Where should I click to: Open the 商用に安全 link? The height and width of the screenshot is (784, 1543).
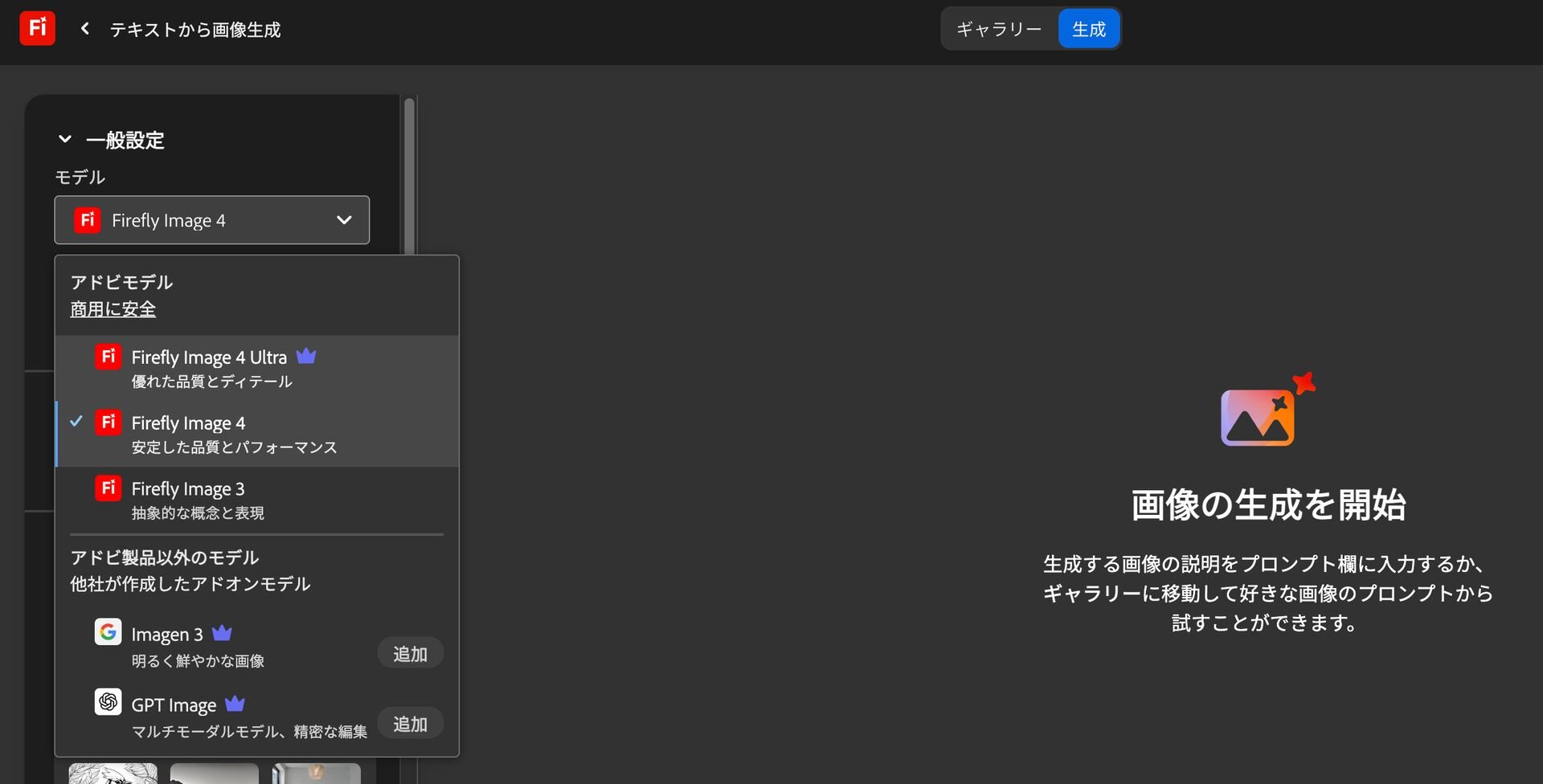(x=113, y=309)
